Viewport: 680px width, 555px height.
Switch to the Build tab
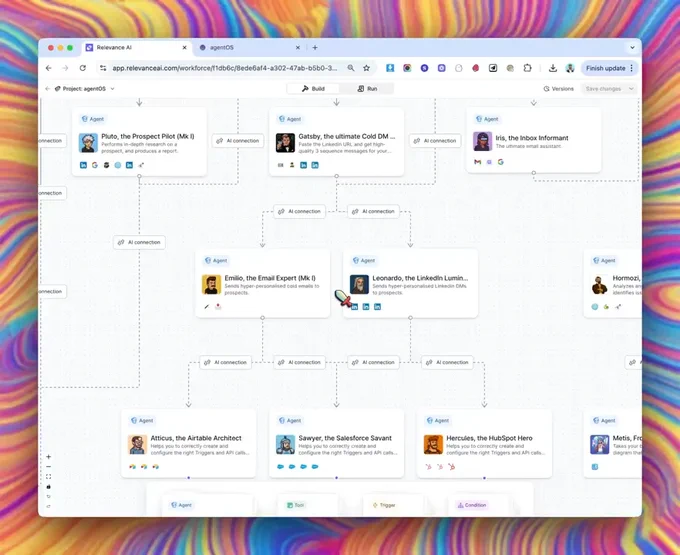point(314,88)
